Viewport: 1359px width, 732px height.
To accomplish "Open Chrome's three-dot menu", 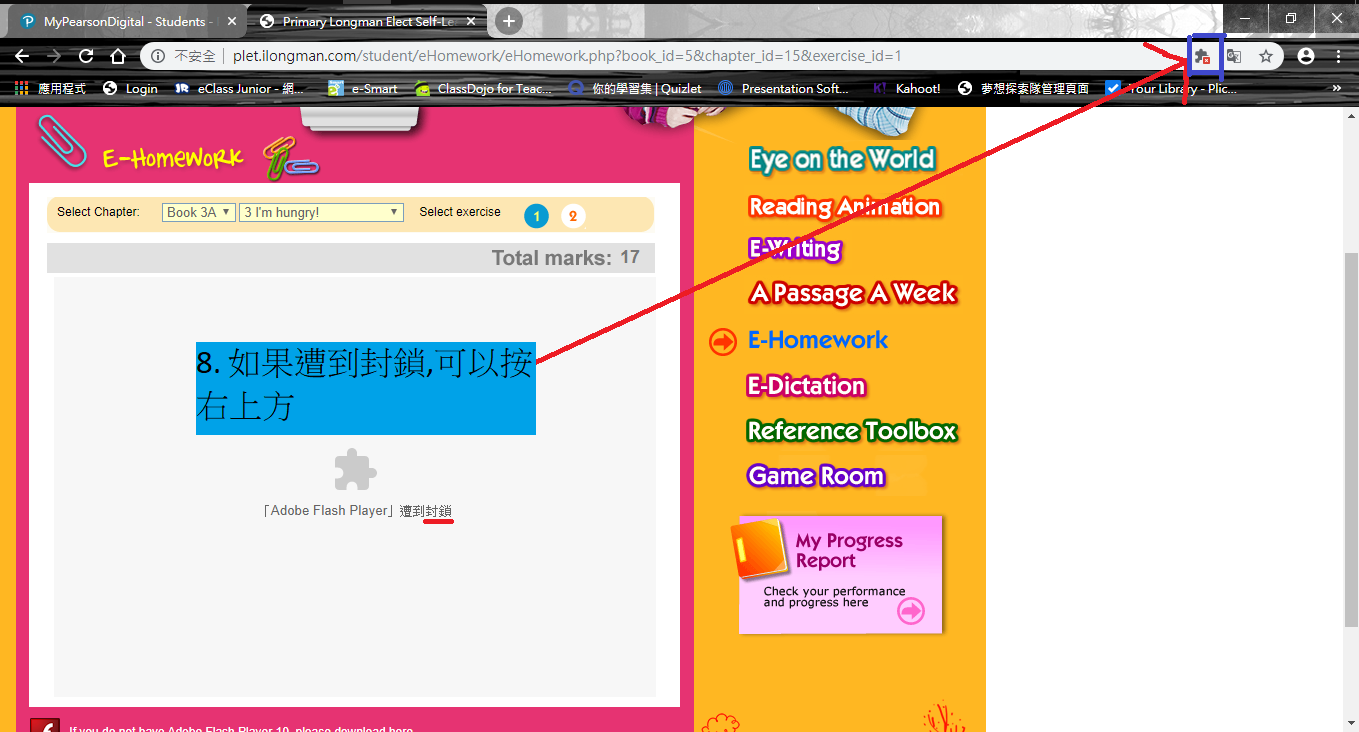I will [1338, 56].
